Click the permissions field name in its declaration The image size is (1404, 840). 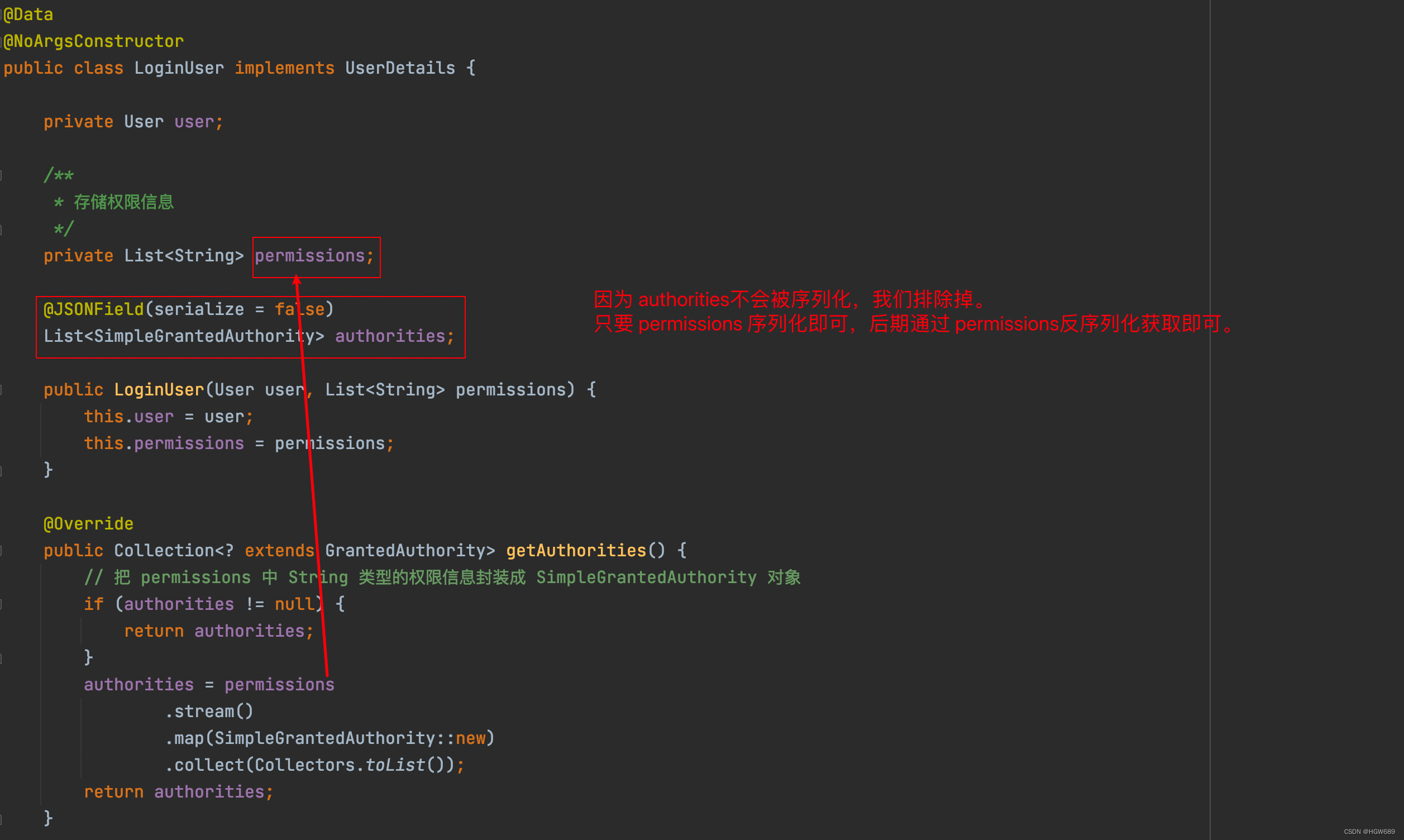pyautogui.click(x=309, y=256)
